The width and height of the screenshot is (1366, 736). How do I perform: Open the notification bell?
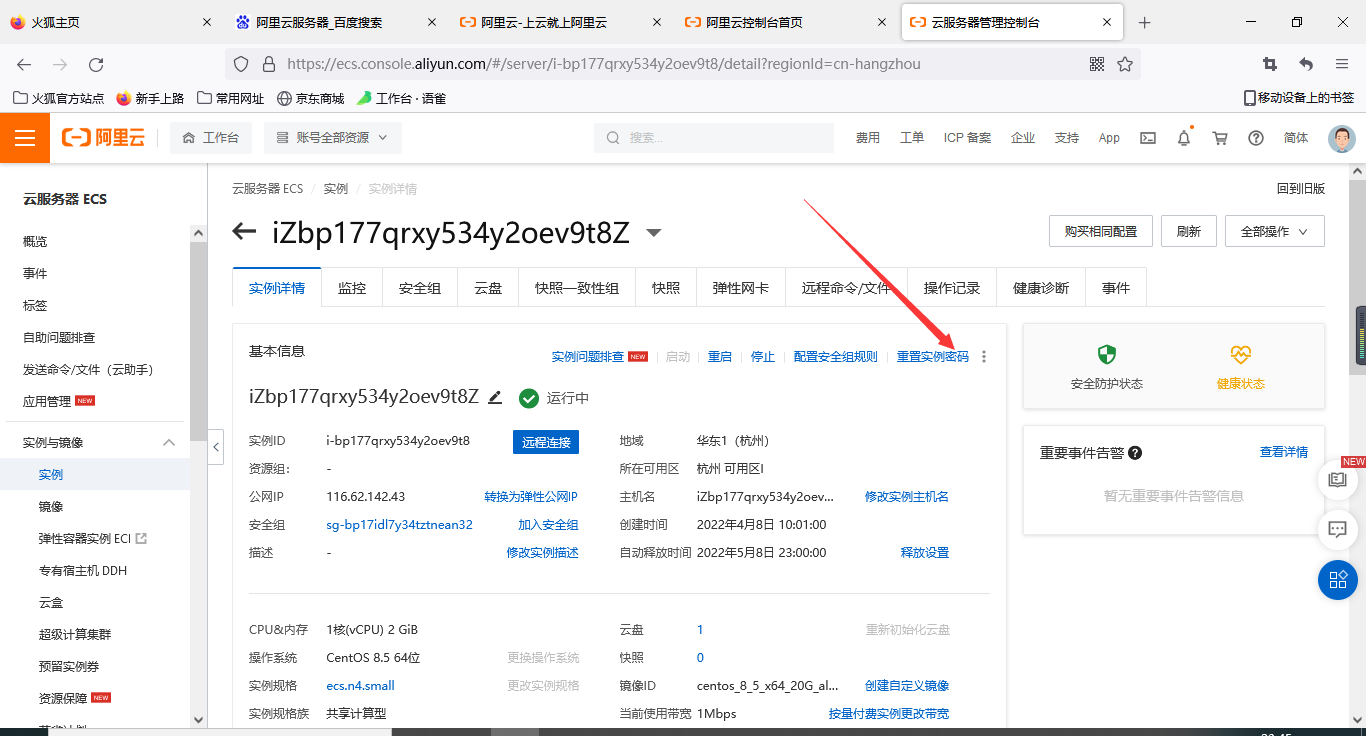(x=1184, y=138)
